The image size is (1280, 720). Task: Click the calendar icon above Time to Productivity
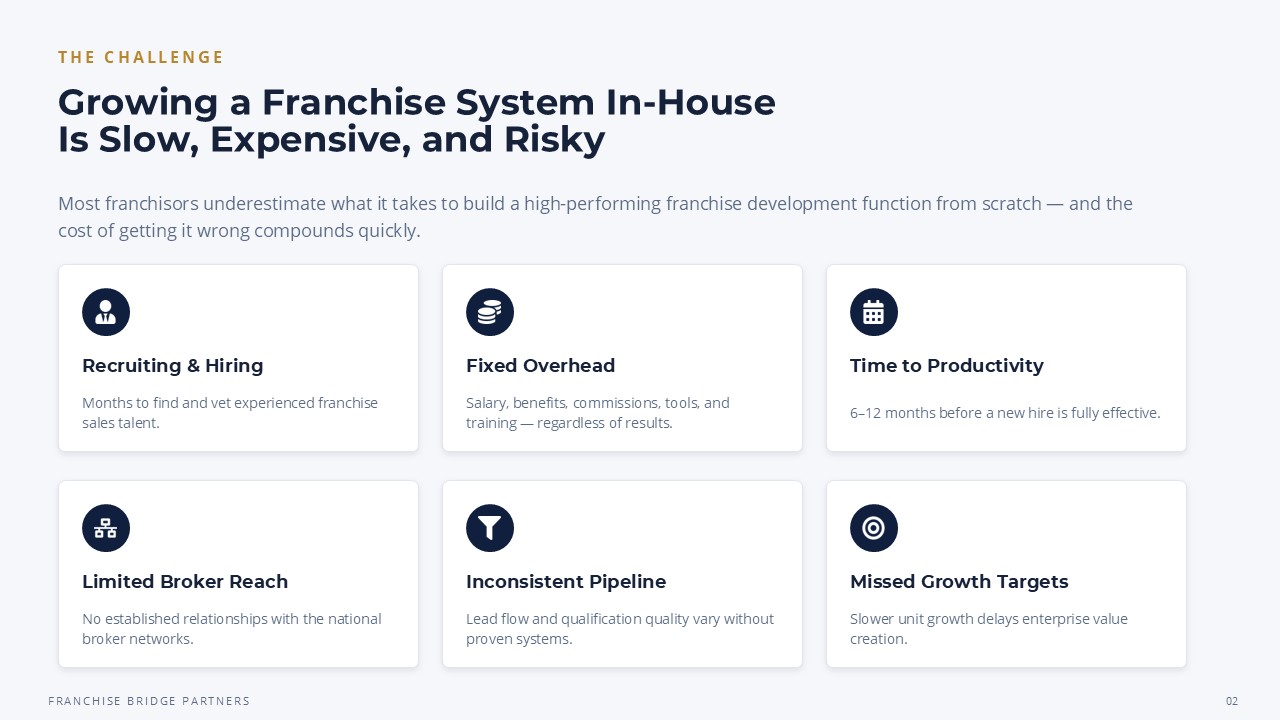coord(874,312)
